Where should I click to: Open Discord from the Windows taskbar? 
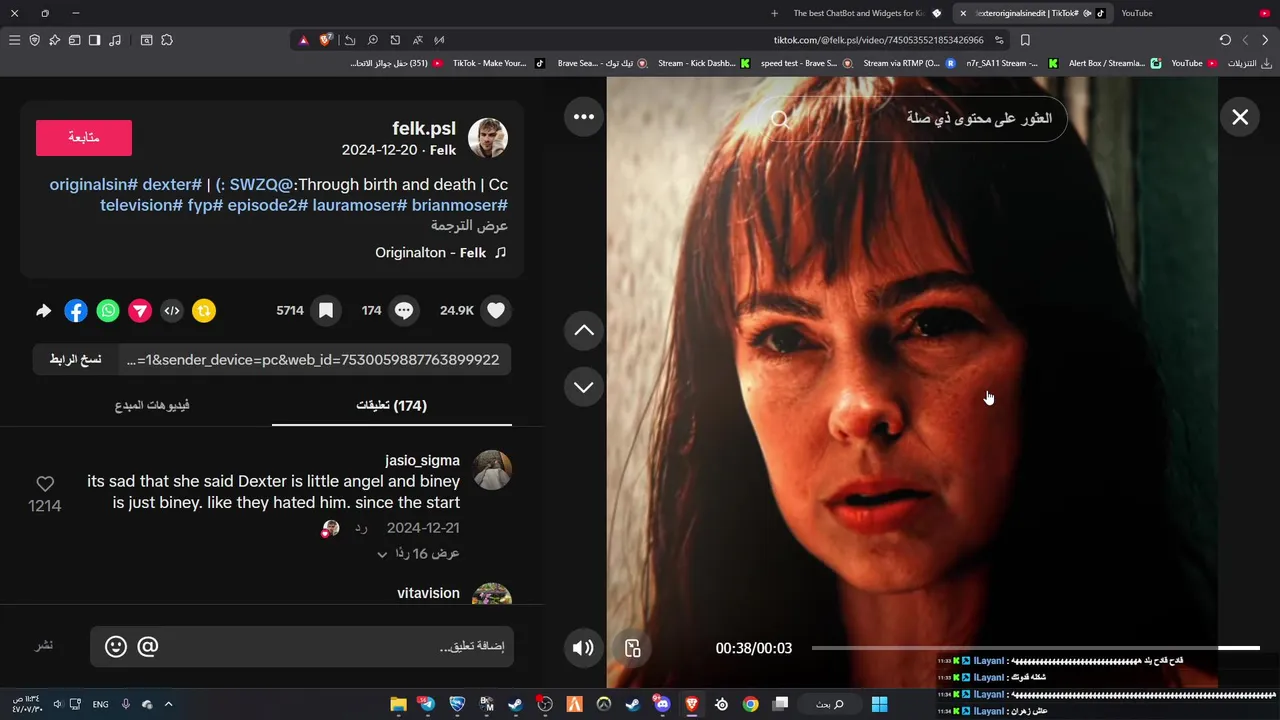point(662,704)
